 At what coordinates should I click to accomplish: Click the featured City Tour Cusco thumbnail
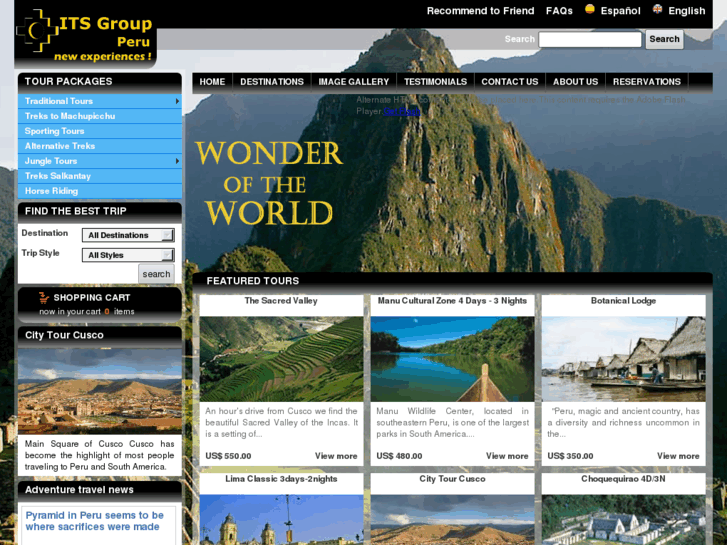coord(453,520)
